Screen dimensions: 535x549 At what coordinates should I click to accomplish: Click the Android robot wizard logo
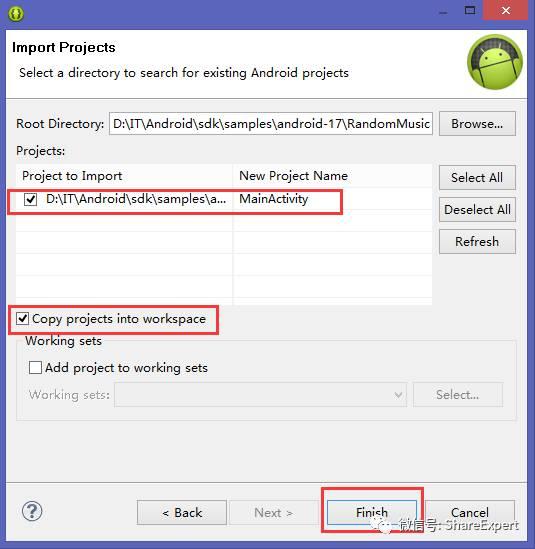point(495,62)
